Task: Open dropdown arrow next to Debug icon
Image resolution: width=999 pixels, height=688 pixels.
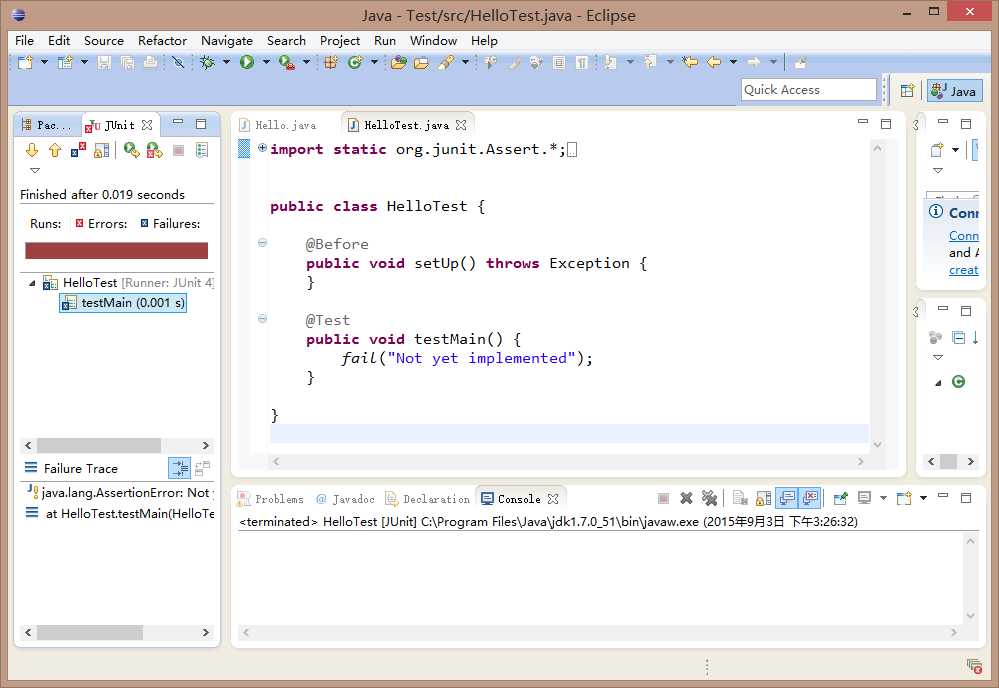Action: 226,62
